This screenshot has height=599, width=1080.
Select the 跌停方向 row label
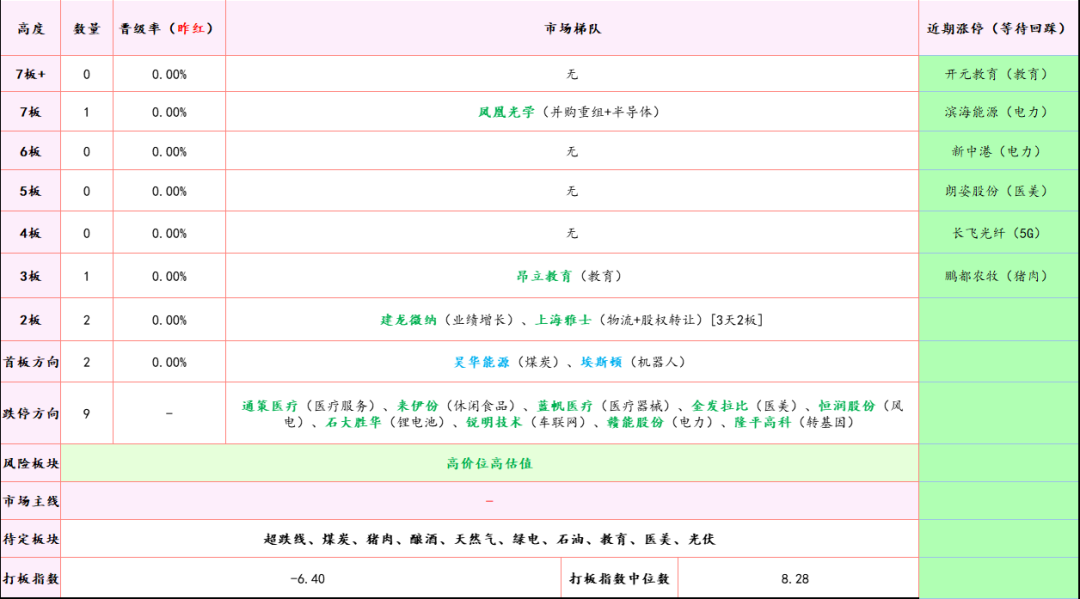coord(31,414)
